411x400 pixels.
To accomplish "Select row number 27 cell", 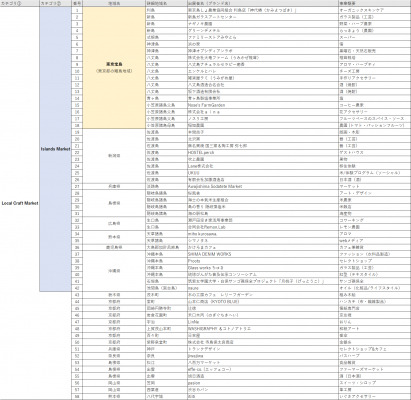I will pos(77,186).
